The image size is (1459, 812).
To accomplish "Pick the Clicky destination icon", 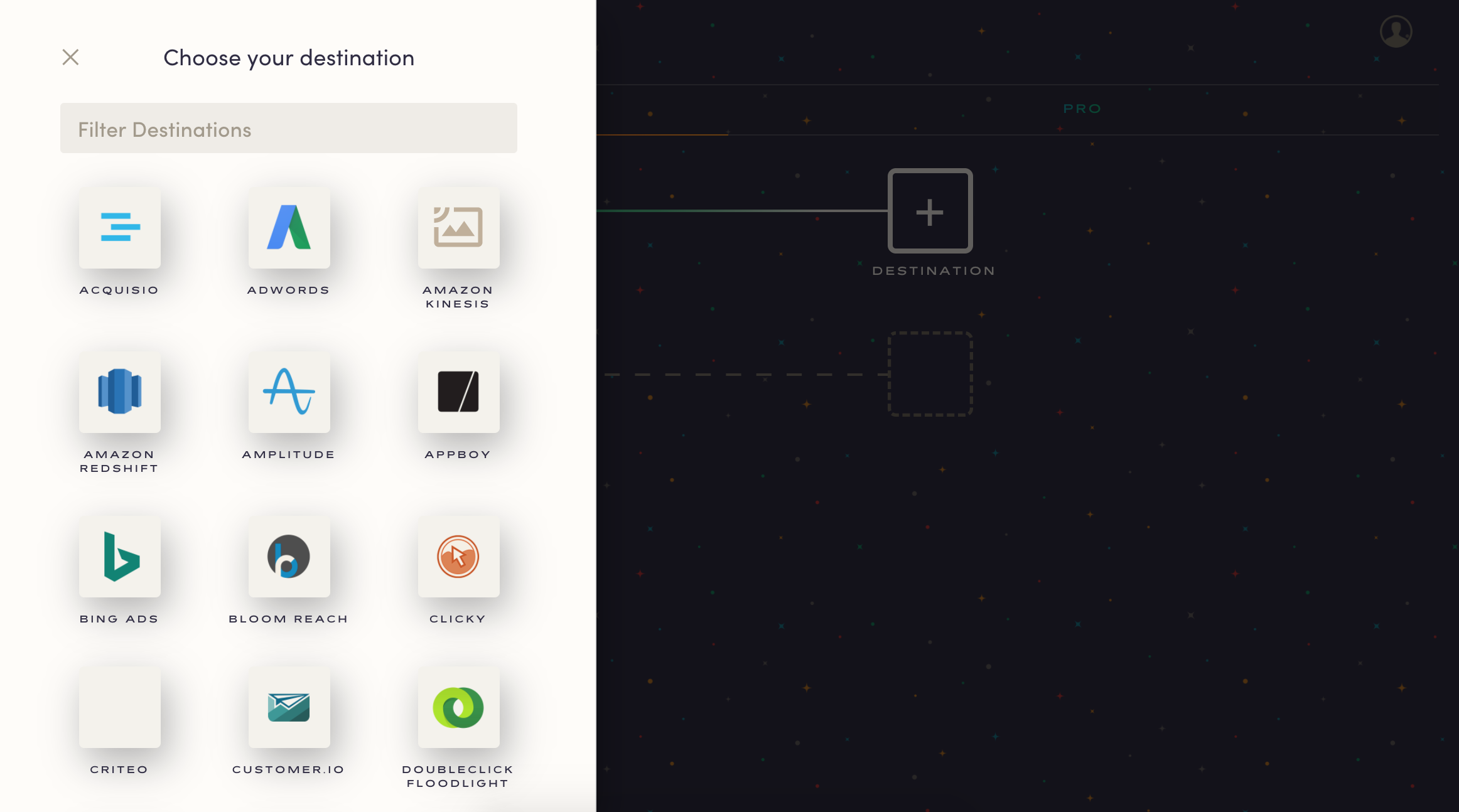I will (x=459, y=557).
